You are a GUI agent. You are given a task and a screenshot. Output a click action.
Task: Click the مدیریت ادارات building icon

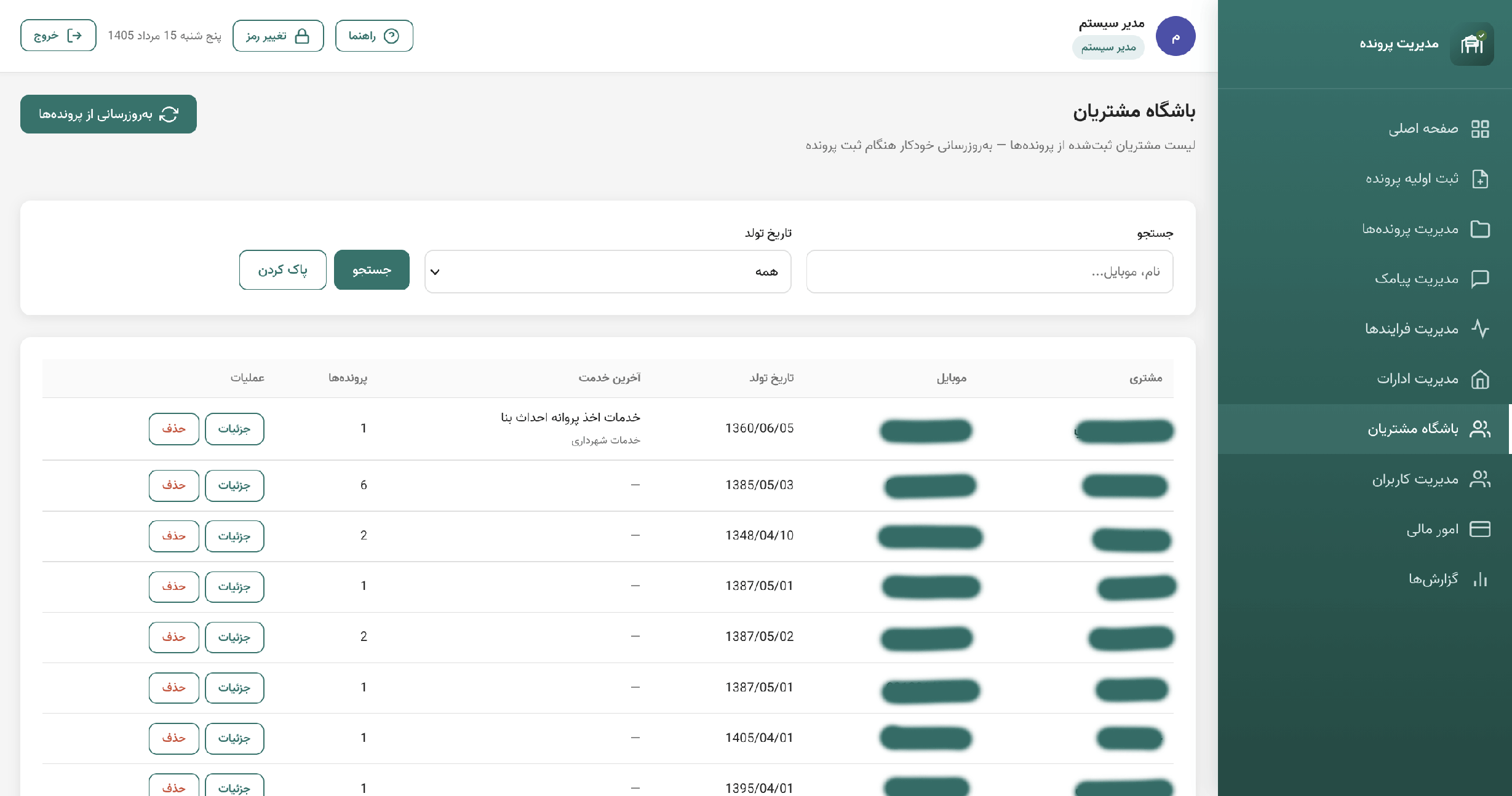click(x=1480, y=379)
